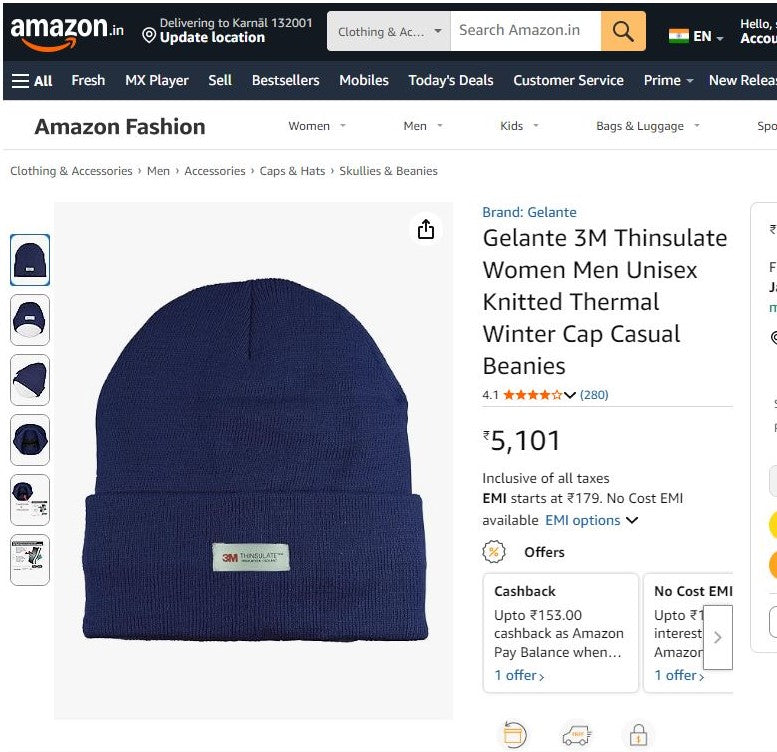
Task: Click next arrow in offers carousel
Action: click(x=717, y=637)
